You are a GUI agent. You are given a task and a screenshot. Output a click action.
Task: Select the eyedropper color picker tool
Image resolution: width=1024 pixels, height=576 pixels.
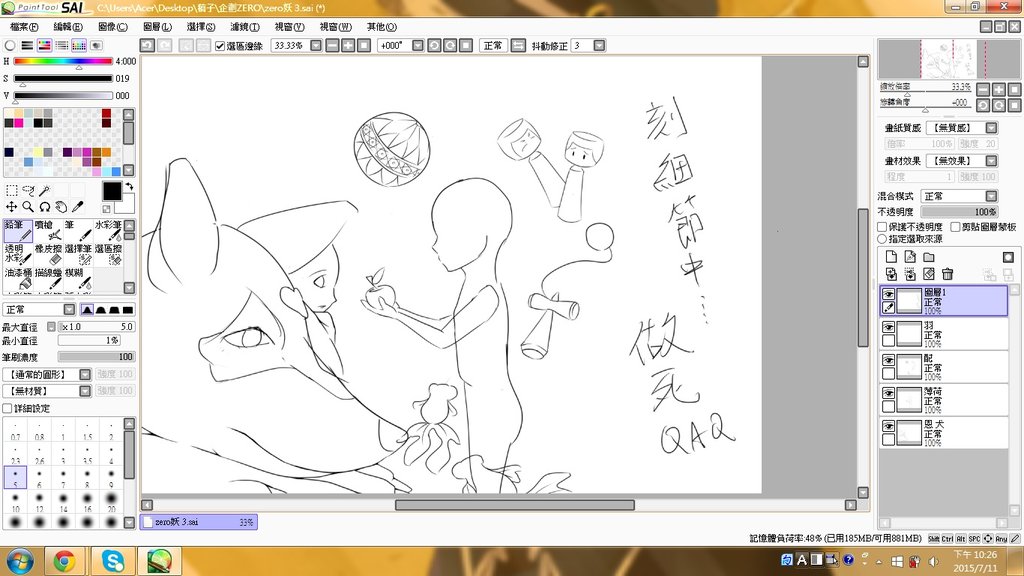pyautogui.click(x=77, y=206)
